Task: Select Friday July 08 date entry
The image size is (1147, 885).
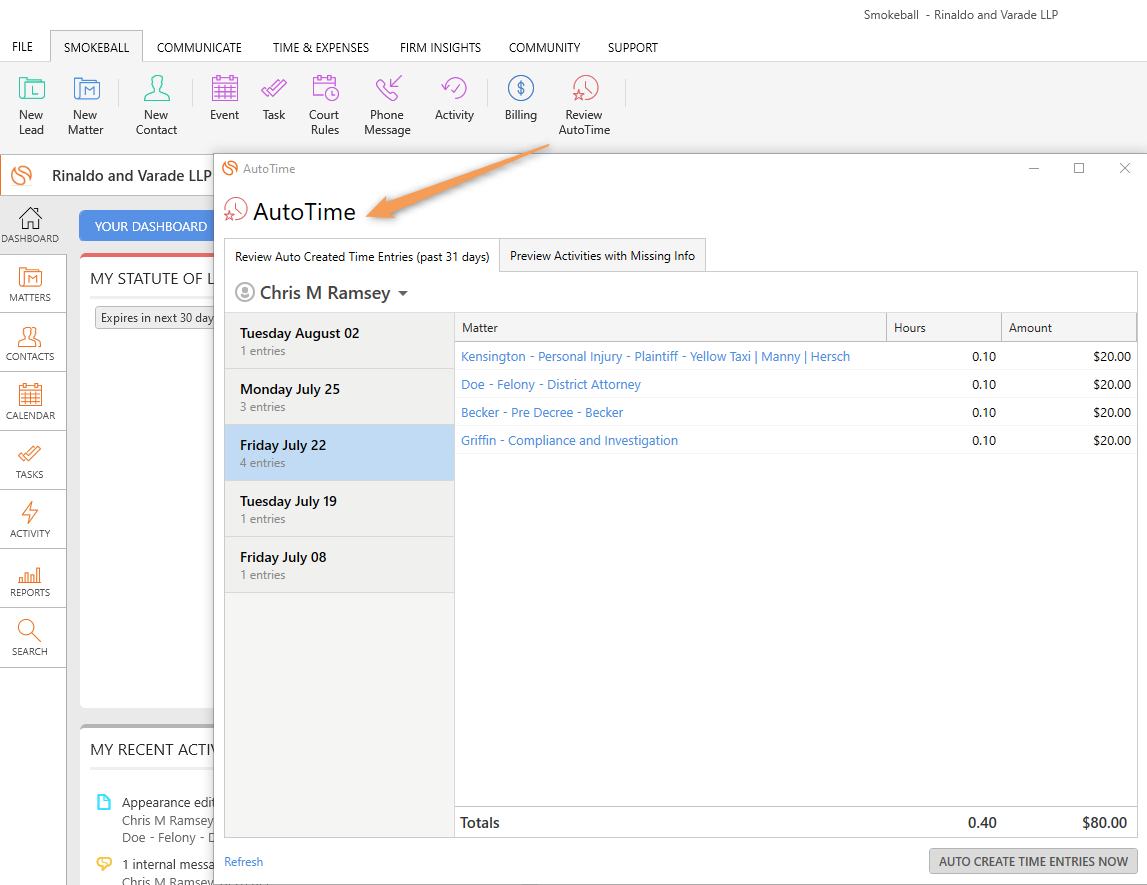Action: pyautogui.click(x=339, y=565)
